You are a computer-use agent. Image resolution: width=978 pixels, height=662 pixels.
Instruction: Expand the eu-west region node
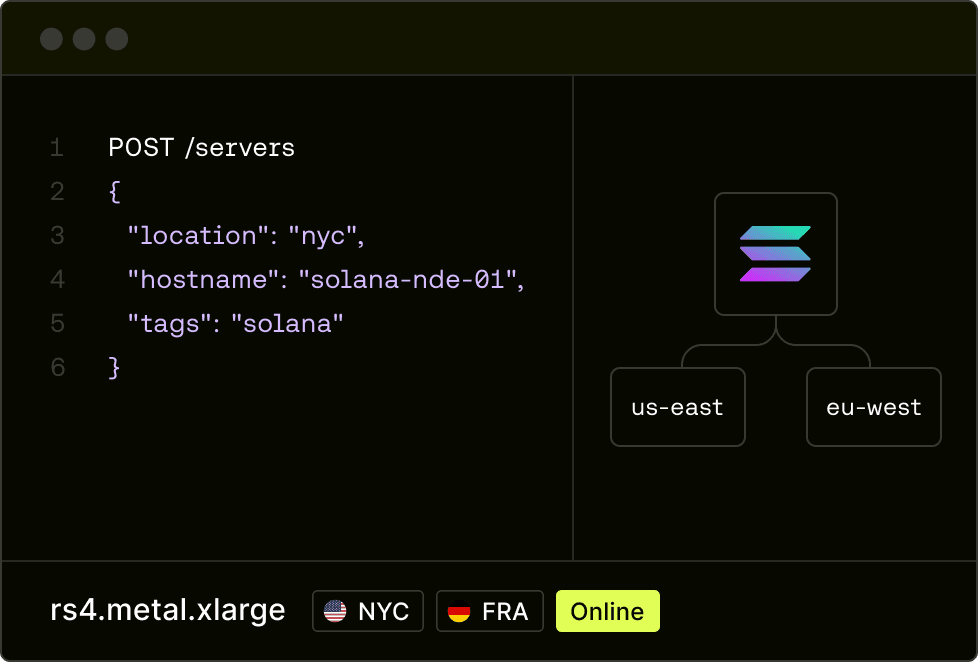point(873,407)
